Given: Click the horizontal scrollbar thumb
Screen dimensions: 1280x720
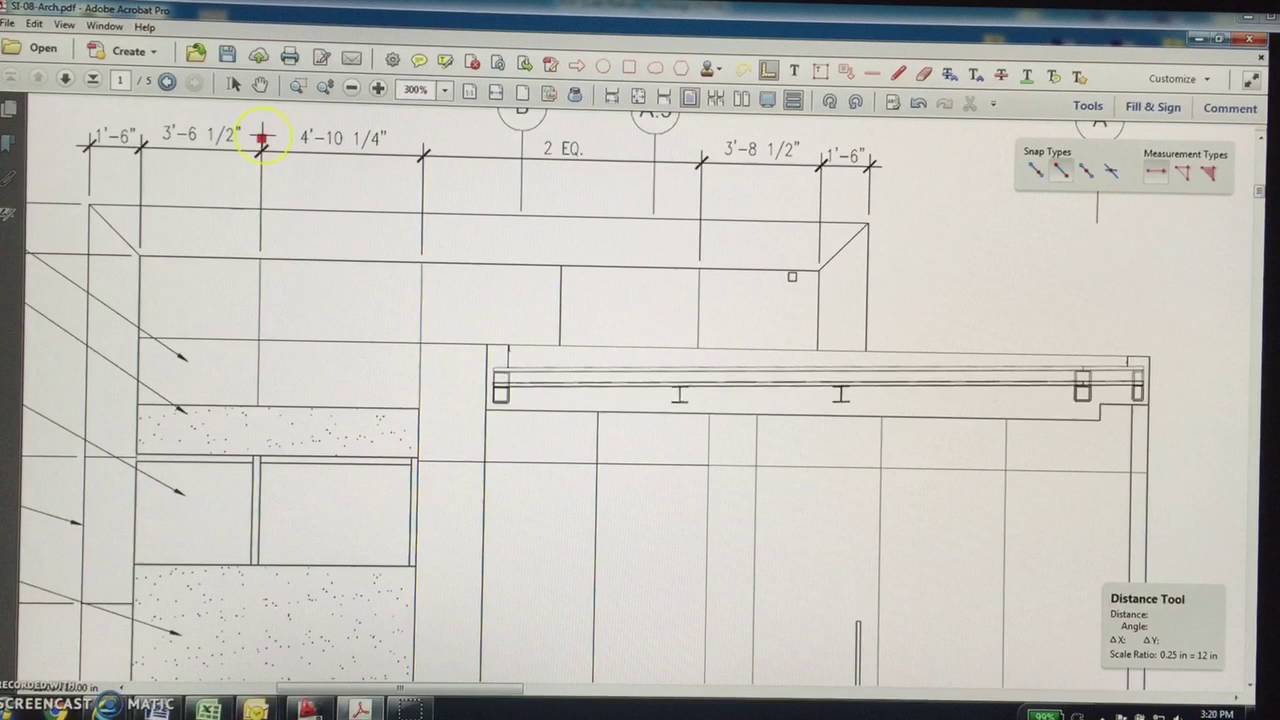Looking at the screenshot, I should pos(400,688).
